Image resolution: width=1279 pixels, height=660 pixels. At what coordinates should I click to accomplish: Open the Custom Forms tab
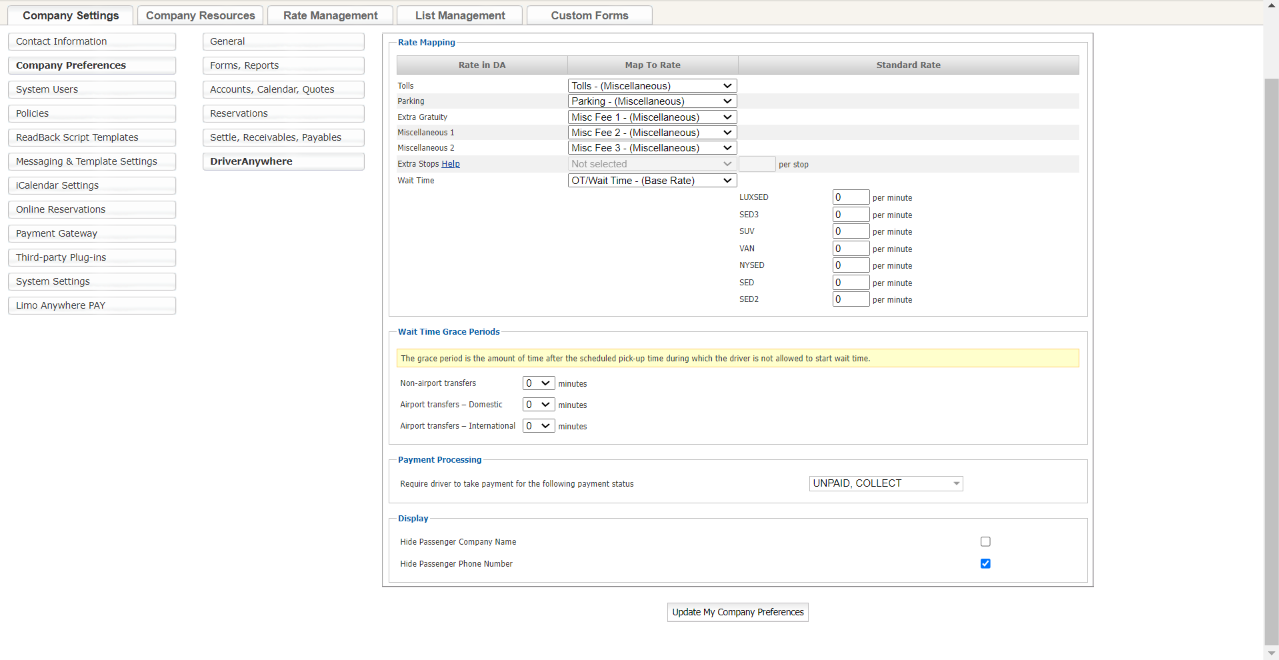pyautogui.click(x=589, y=15)
